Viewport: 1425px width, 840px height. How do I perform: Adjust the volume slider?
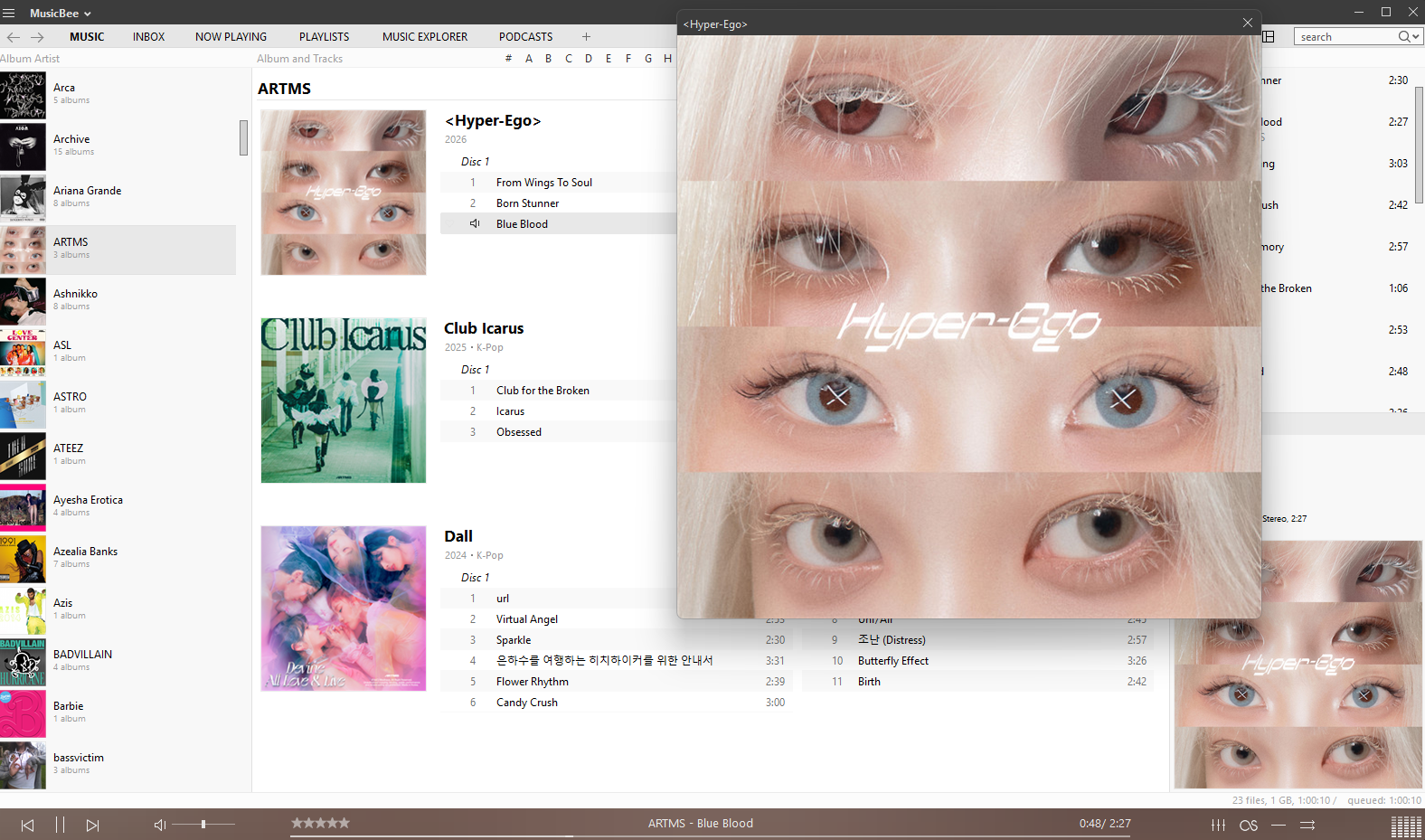[x=203, y=825]
